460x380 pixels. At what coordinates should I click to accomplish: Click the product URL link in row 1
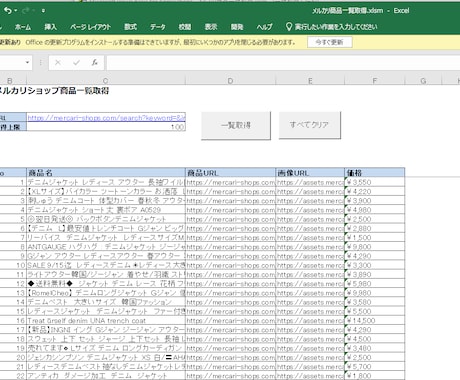click(231, 182)
